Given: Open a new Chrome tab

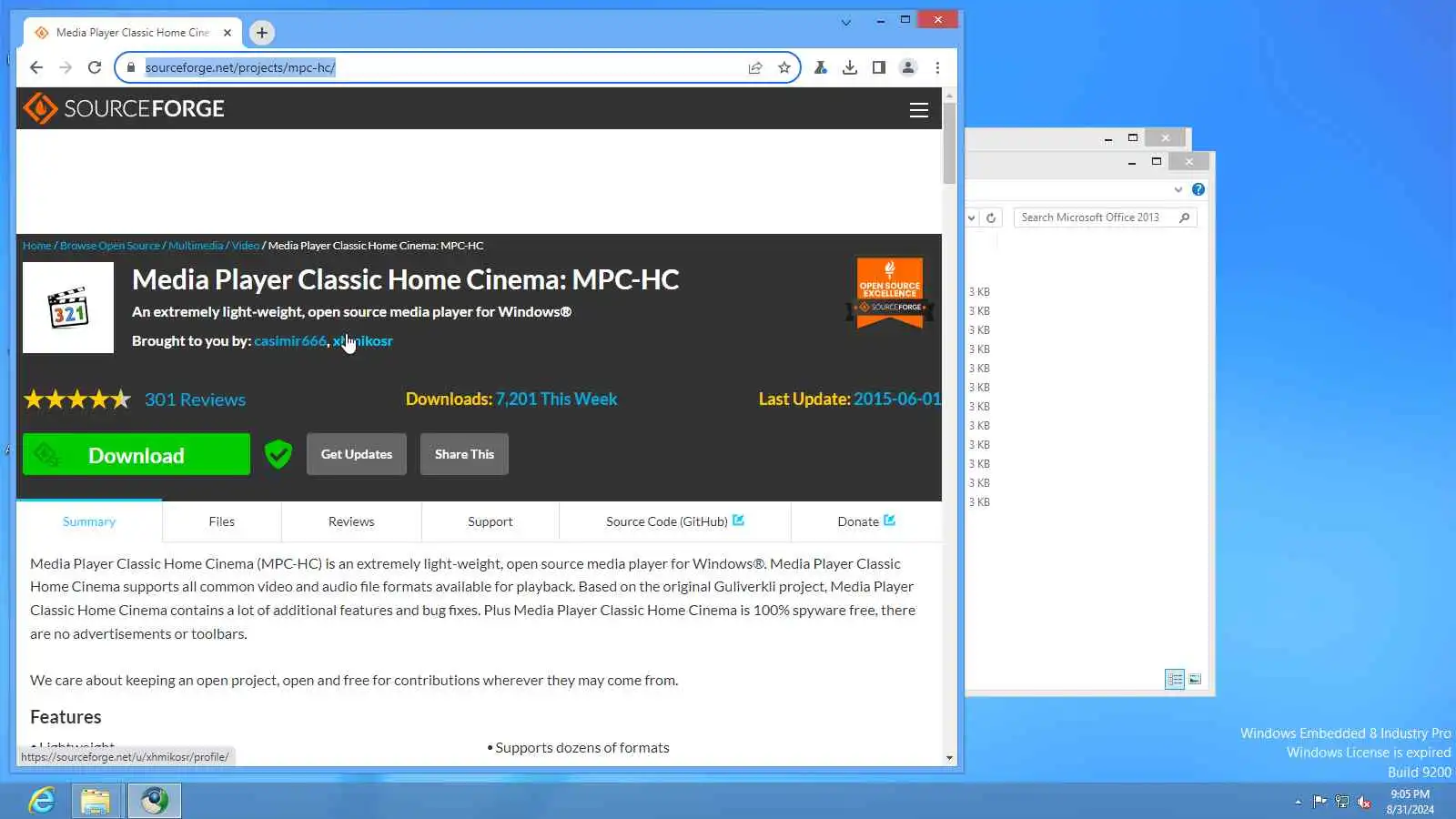Looking at the screenshot, I should [262, 33].
